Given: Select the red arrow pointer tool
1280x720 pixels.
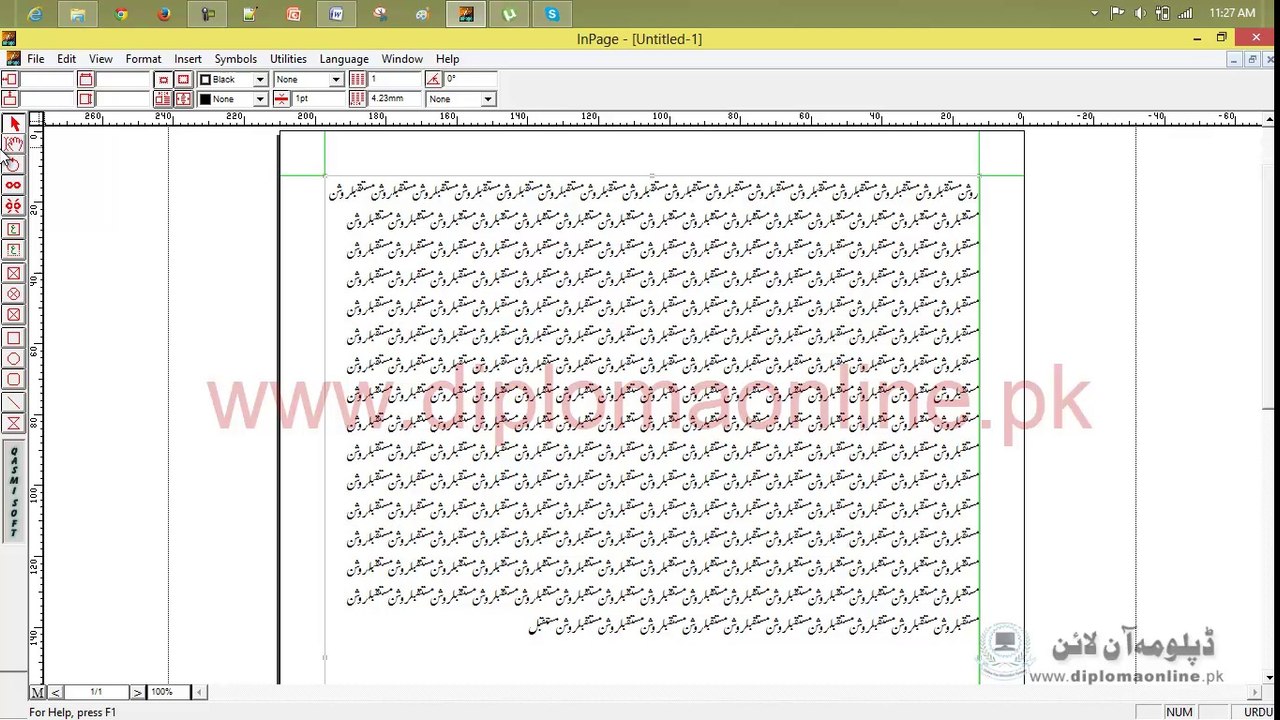Looking at the screenshot, I should tap(14, 124).
